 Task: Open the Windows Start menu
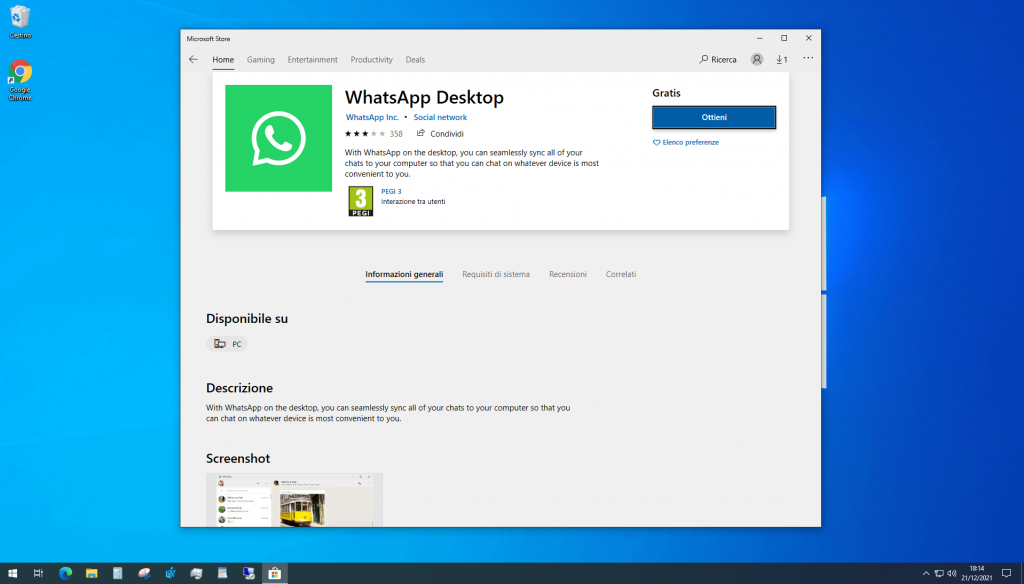13,573
